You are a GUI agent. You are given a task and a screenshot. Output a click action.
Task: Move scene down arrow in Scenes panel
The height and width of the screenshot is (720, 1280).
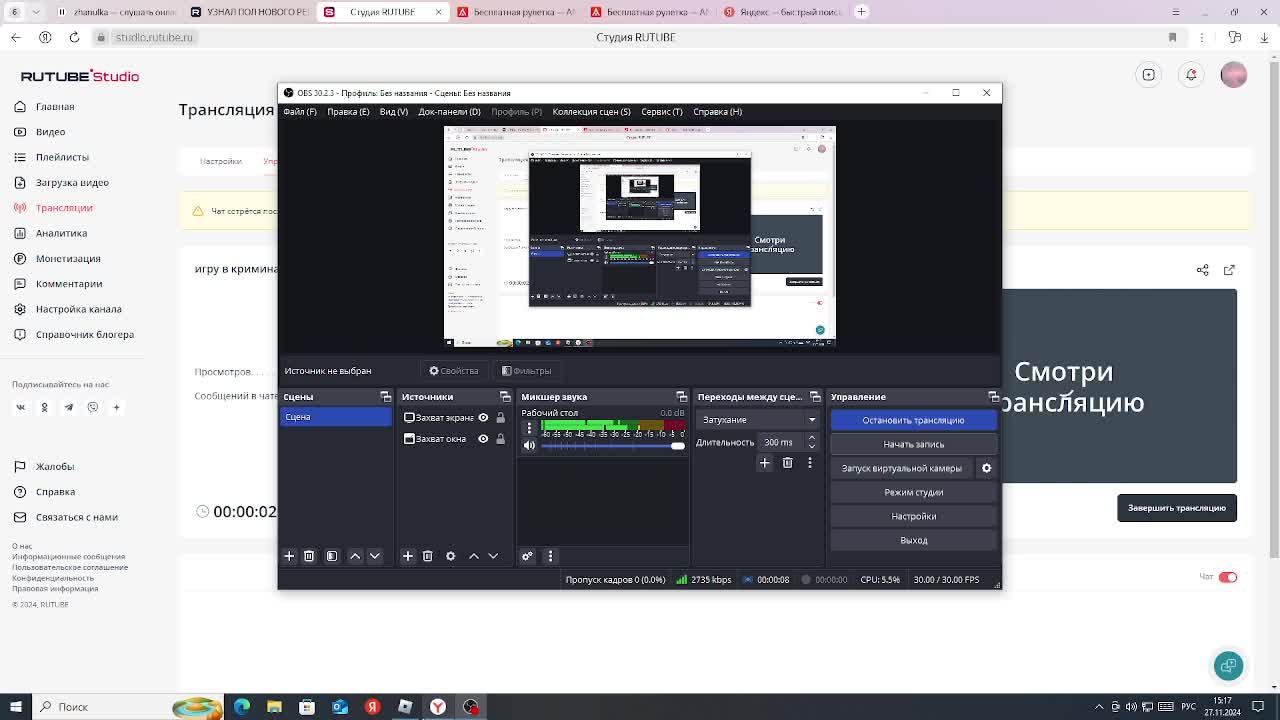pos(375,556)
